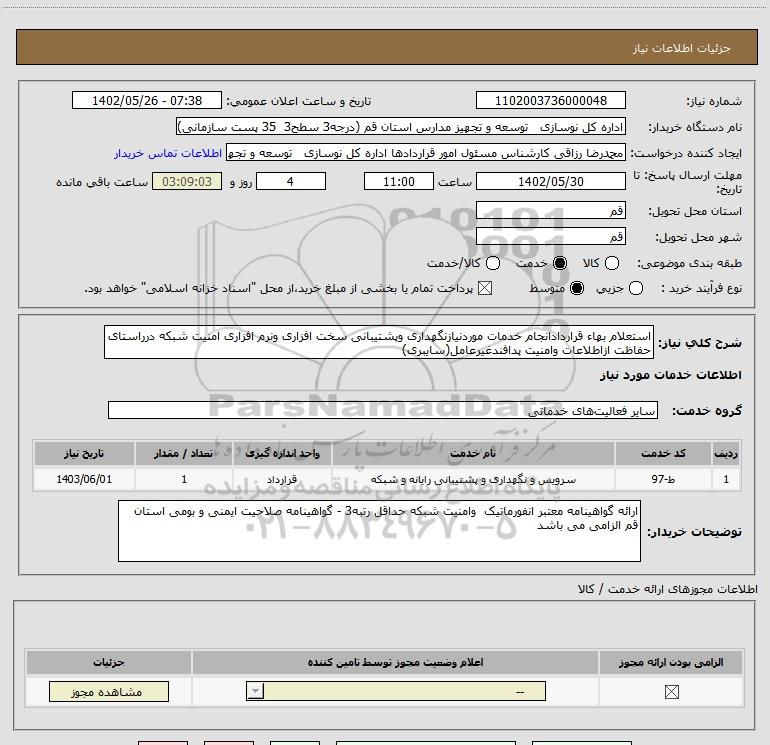This screenshot has width=770, height=745.
Task: Click the نام خدمت column header
Action: (x=473, y=453)
